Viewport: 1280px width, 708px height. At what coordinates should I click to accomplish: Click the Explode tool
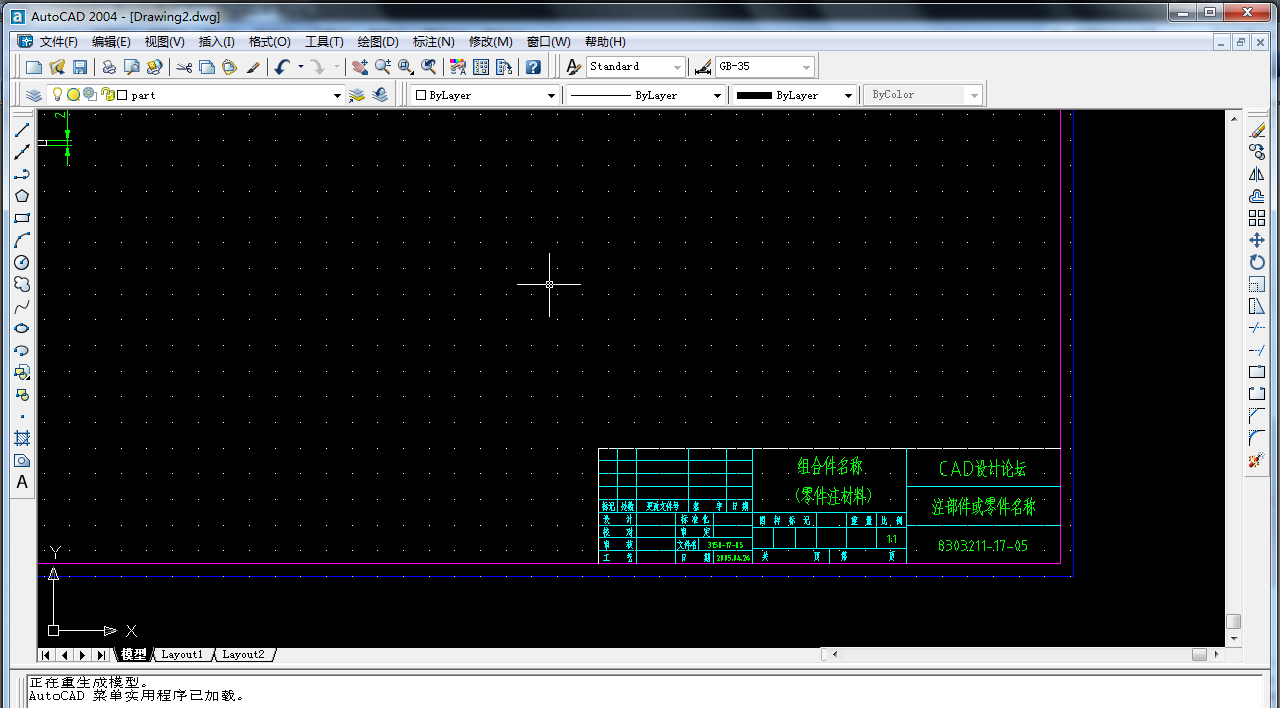(1257, 460)
